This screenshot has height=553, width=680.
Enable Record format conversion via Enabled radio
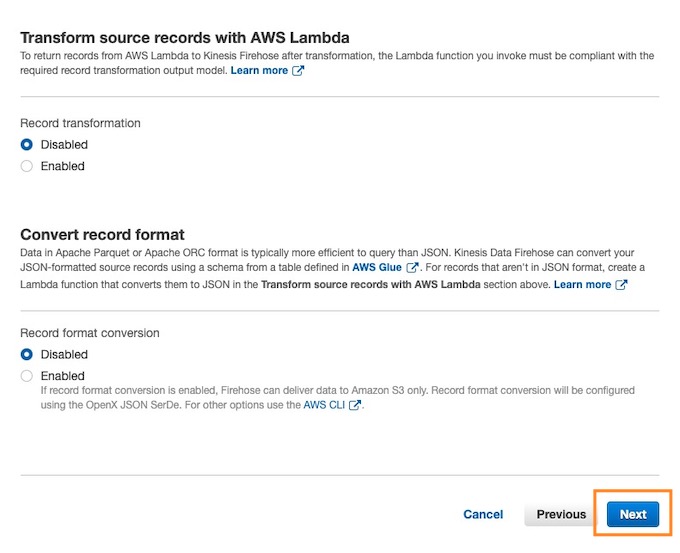[26, 376]
